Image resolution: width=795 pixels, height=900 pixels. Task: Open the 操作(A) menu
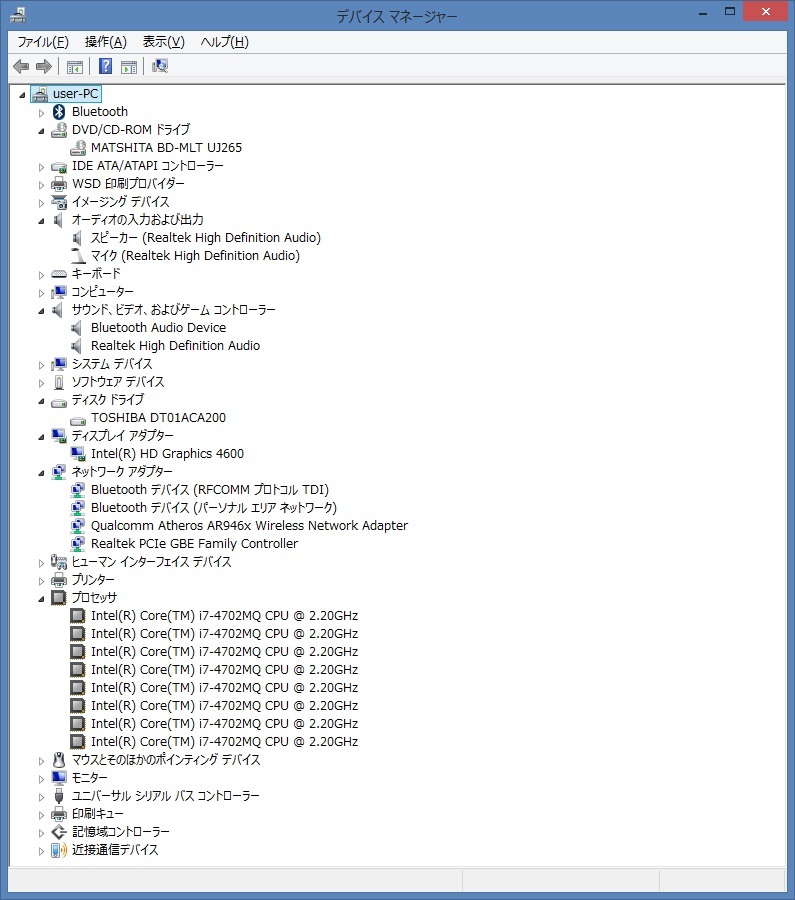tap(106, 42)
